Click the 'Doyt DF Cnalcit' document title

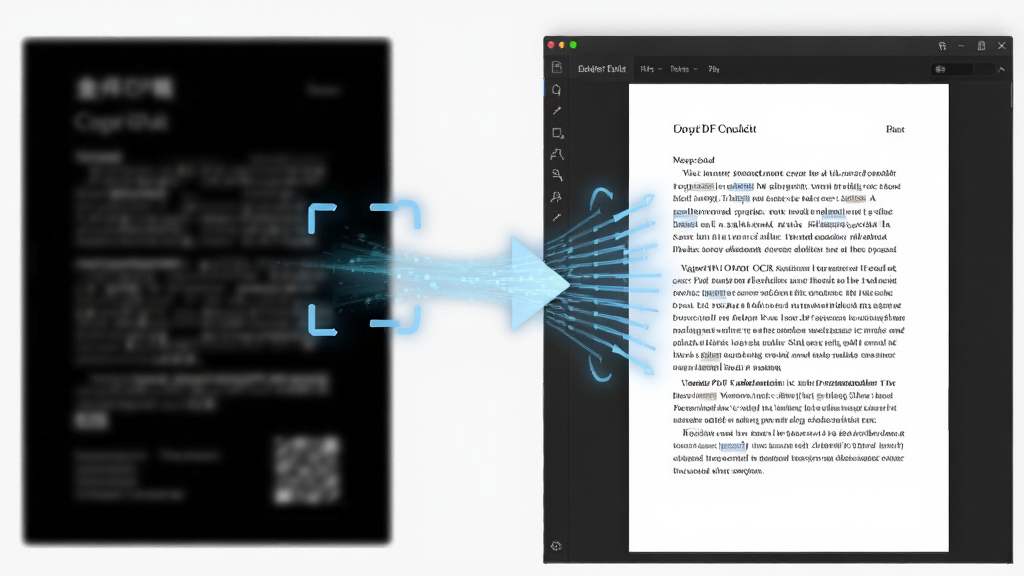714,129
